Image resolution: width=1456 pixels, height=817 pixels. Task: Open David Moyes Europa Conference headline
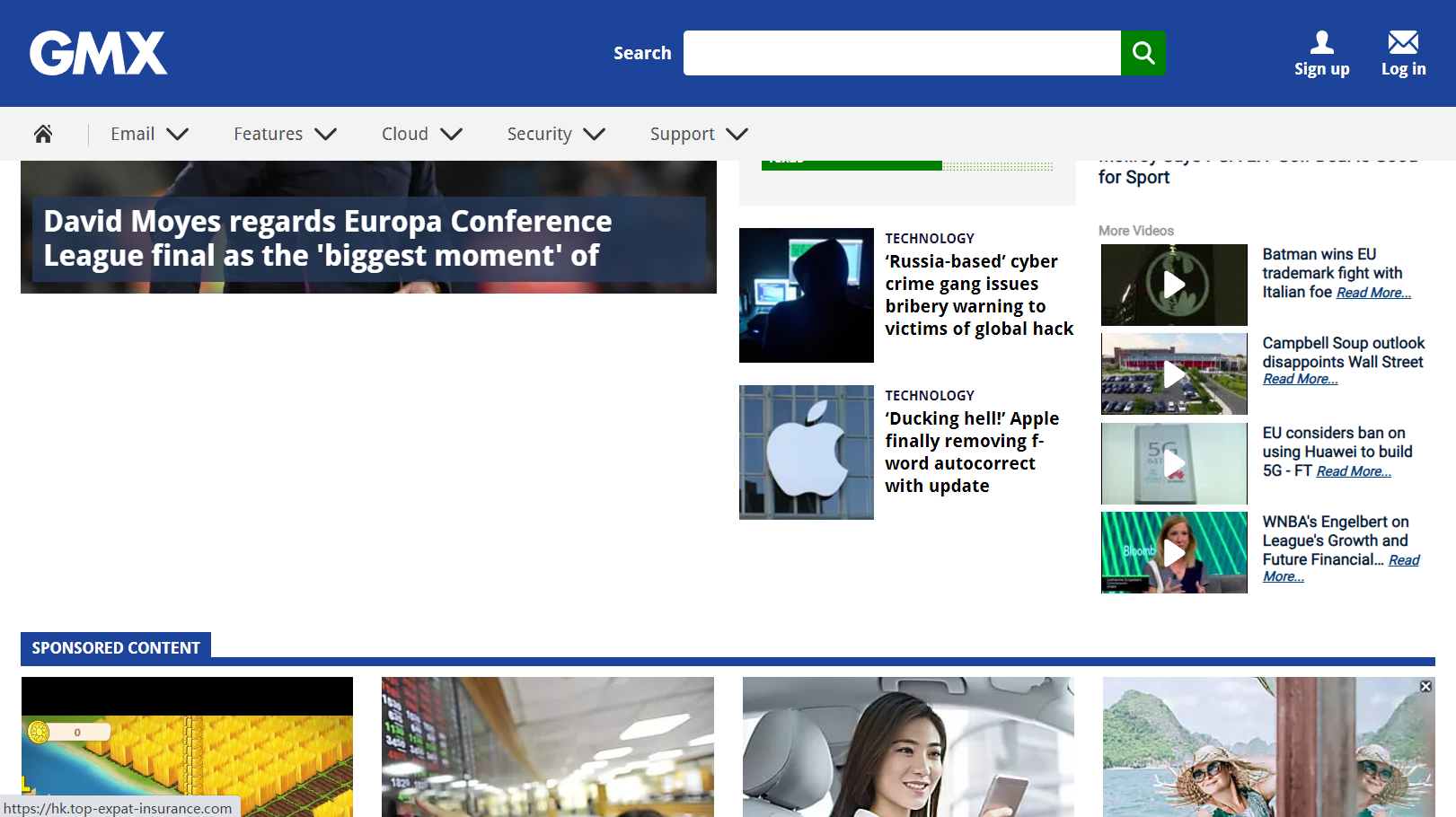pos(328,238)
